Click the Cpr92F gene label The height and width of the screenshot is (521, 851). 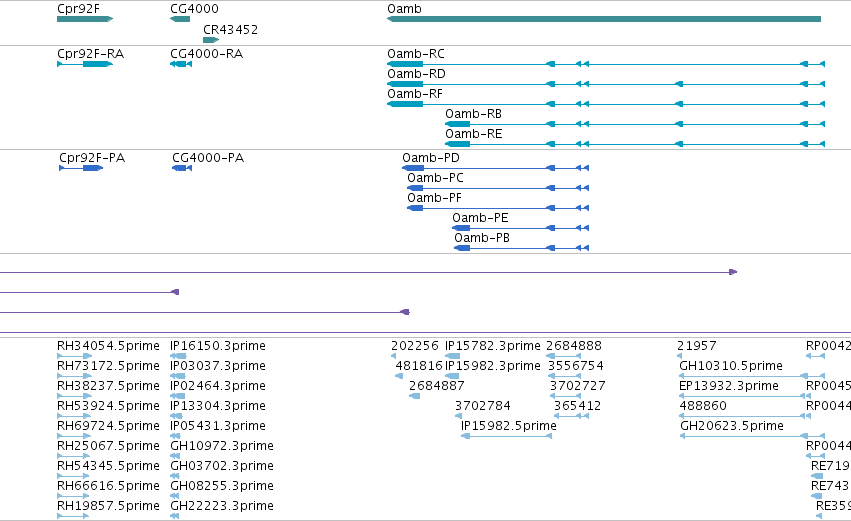pyautogui.click(x=78, y=9)
